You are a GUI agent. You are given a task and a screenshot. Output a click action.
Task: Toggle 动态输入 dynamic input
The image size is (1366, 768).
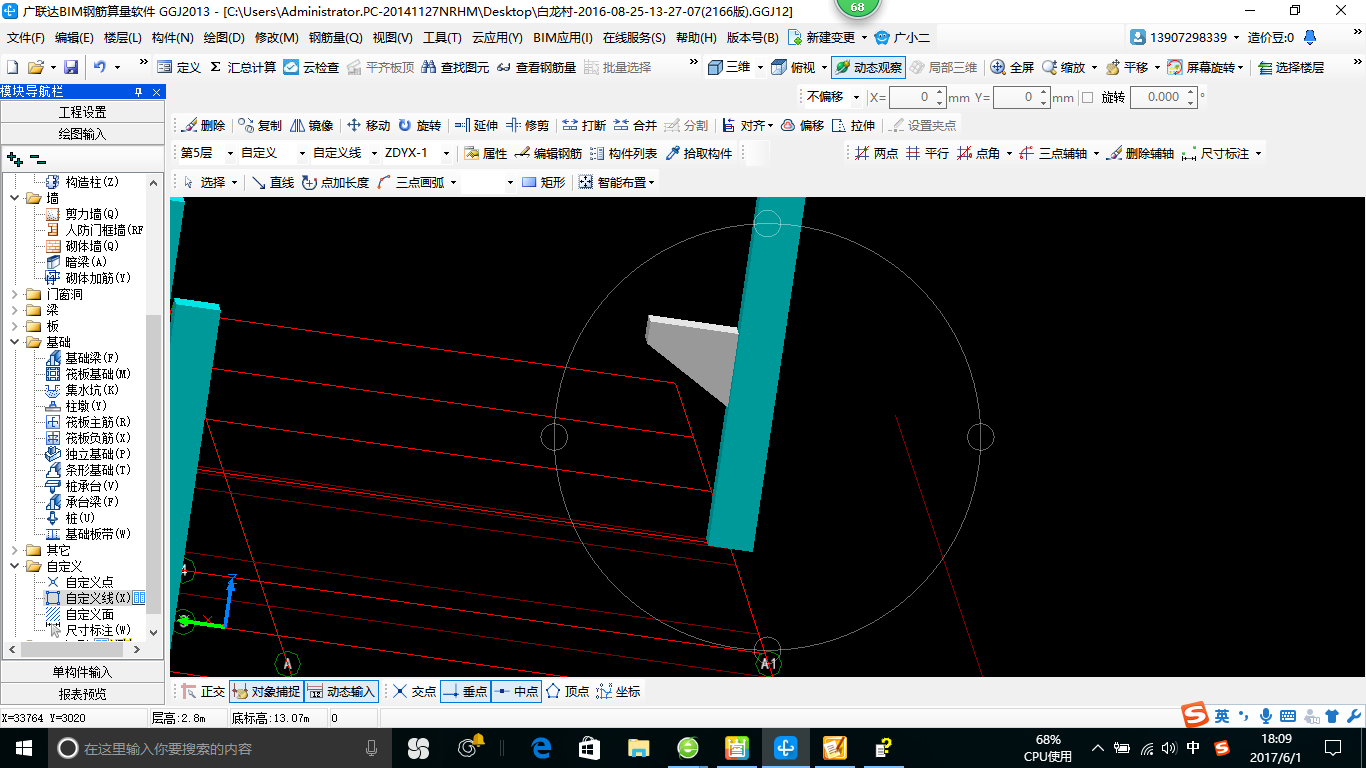click(341, 691)
